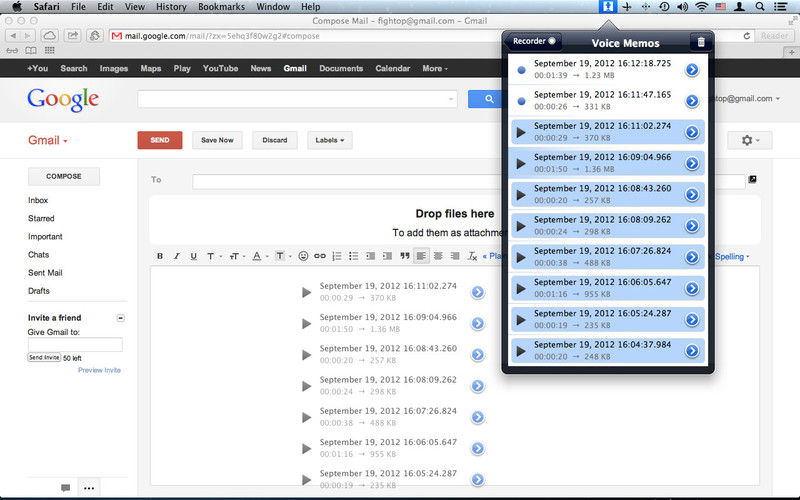Viewport: 800px width, 500px height.
Task: Collapse the Invite a friend section
Action: (x=120, y=318)
